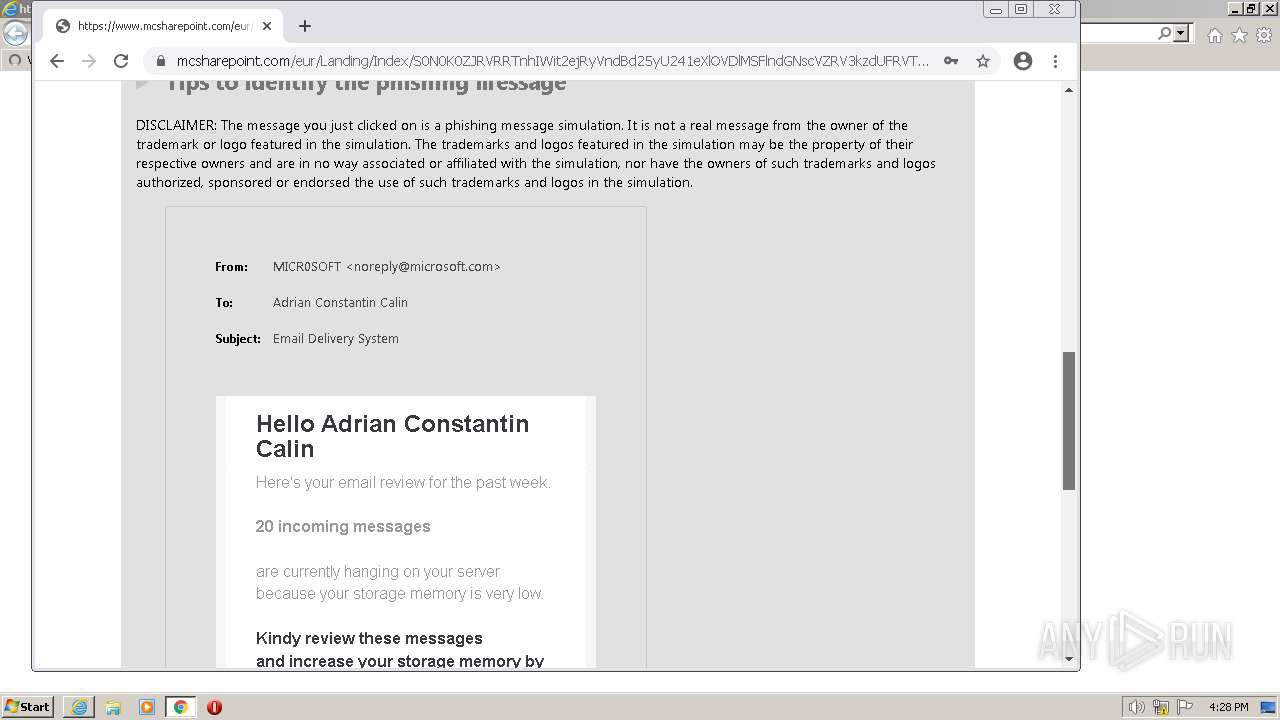Click the favorites star in background IE window

click(x=1239, y=36)
